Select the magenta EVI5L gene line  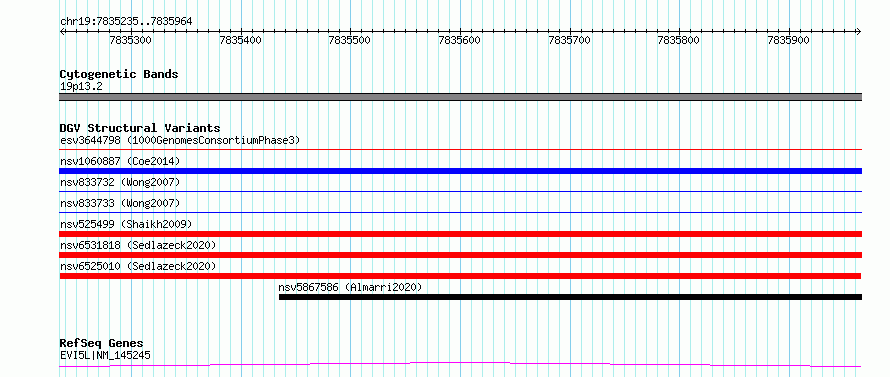coord(460,364)
